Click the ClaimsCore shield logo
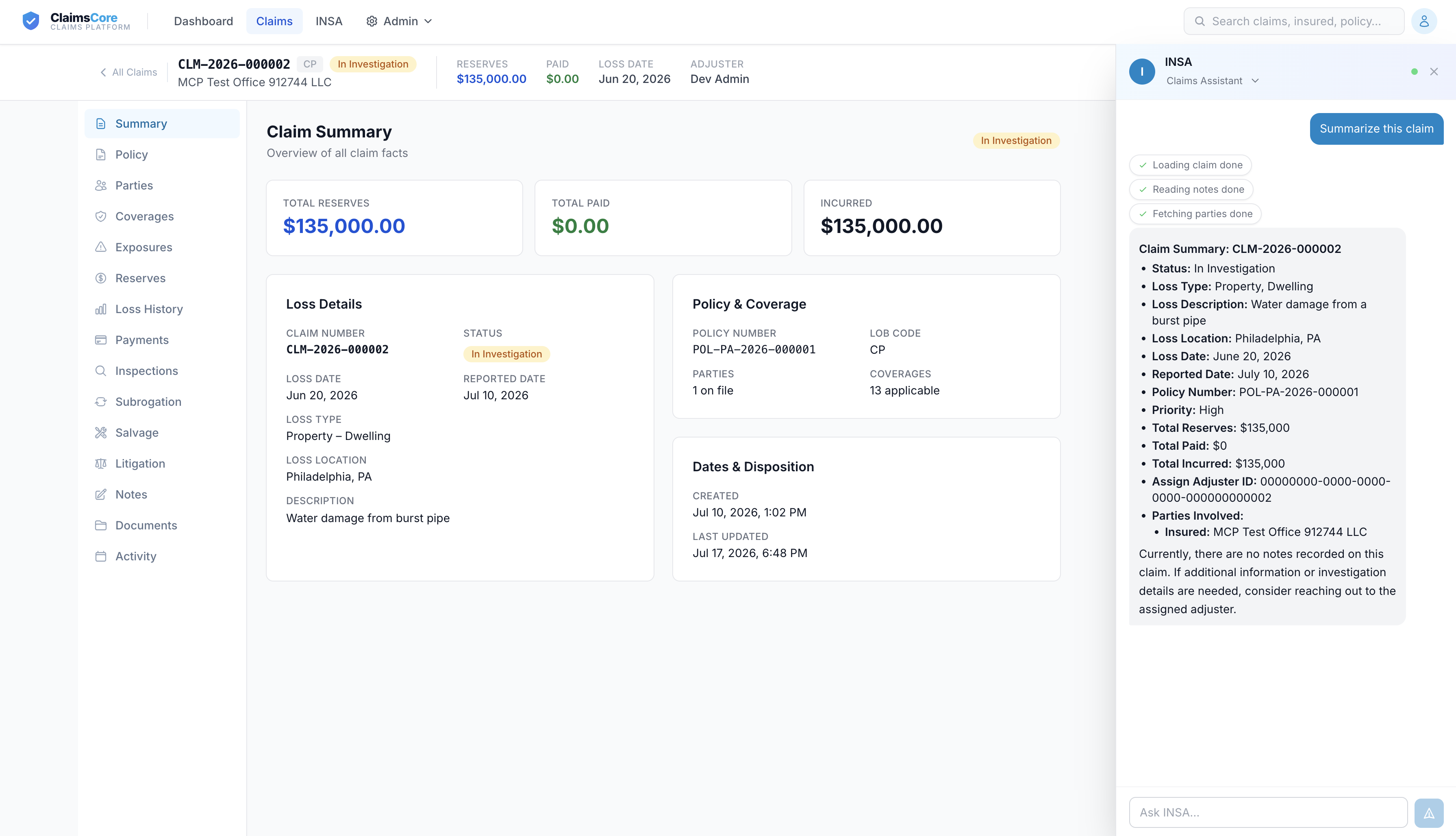Viewport: 1456px width, 836px height. pyautogui.click(x=30, y=21)
